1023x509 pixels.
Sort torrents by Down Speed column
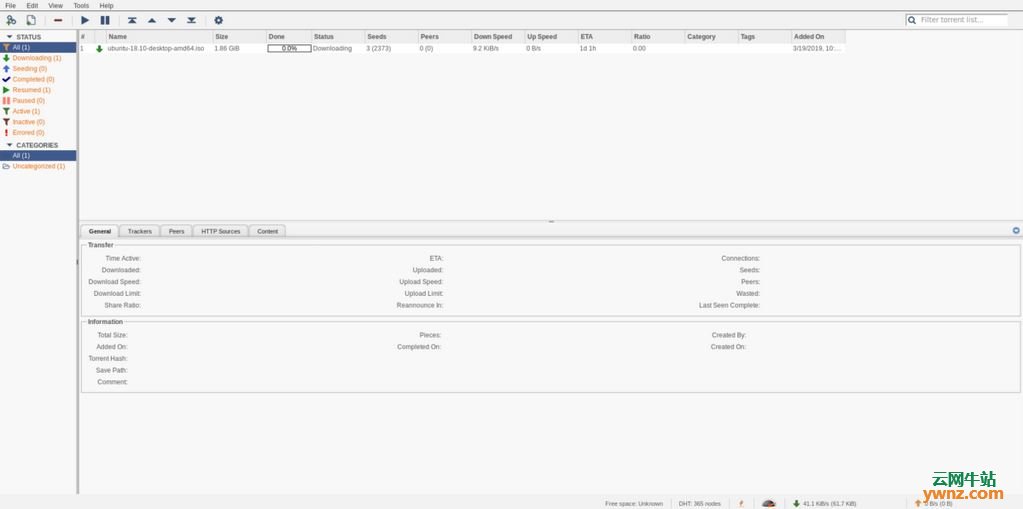498,37
